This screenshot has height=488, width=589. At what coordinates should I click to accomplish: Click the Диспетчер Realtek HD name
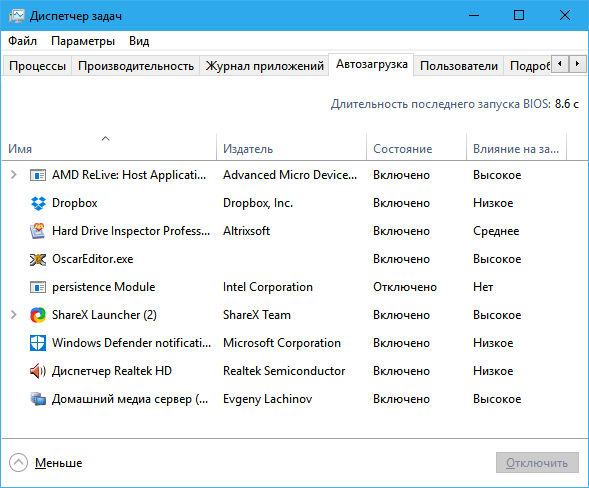point(112,371)
